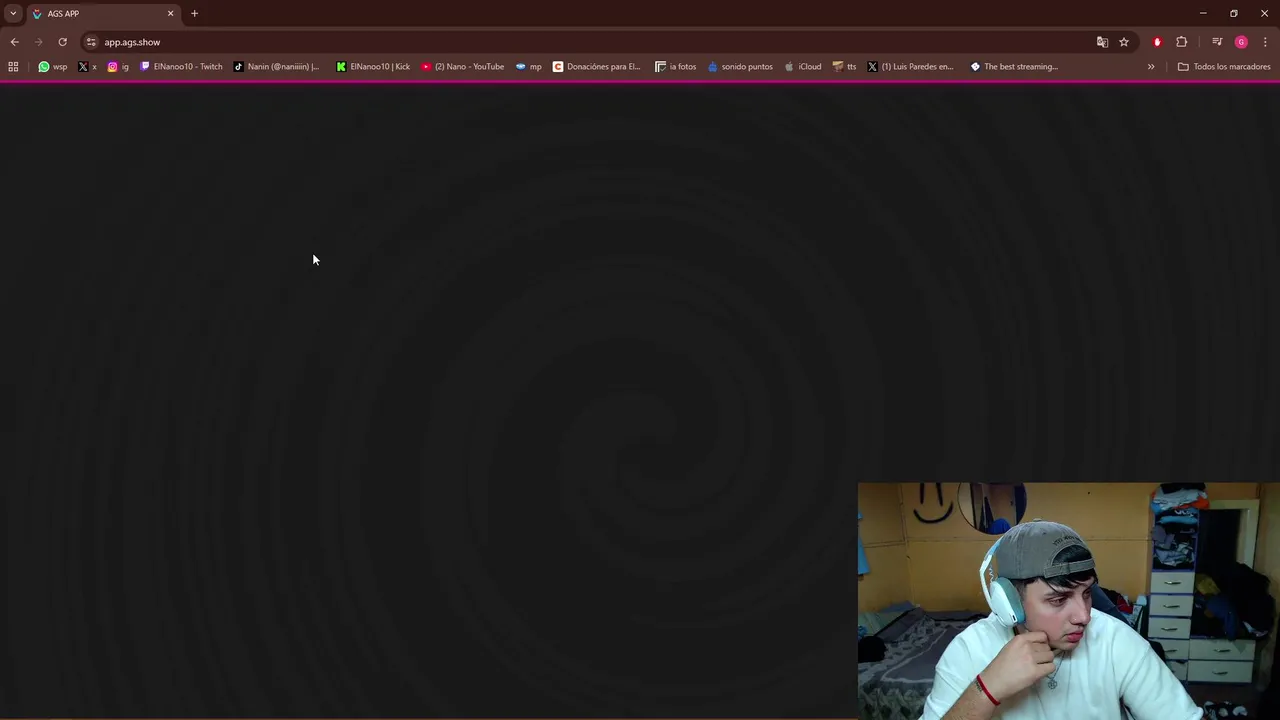1280x720 pixels.
Task: Open a new tab
Action: point(194,14)
